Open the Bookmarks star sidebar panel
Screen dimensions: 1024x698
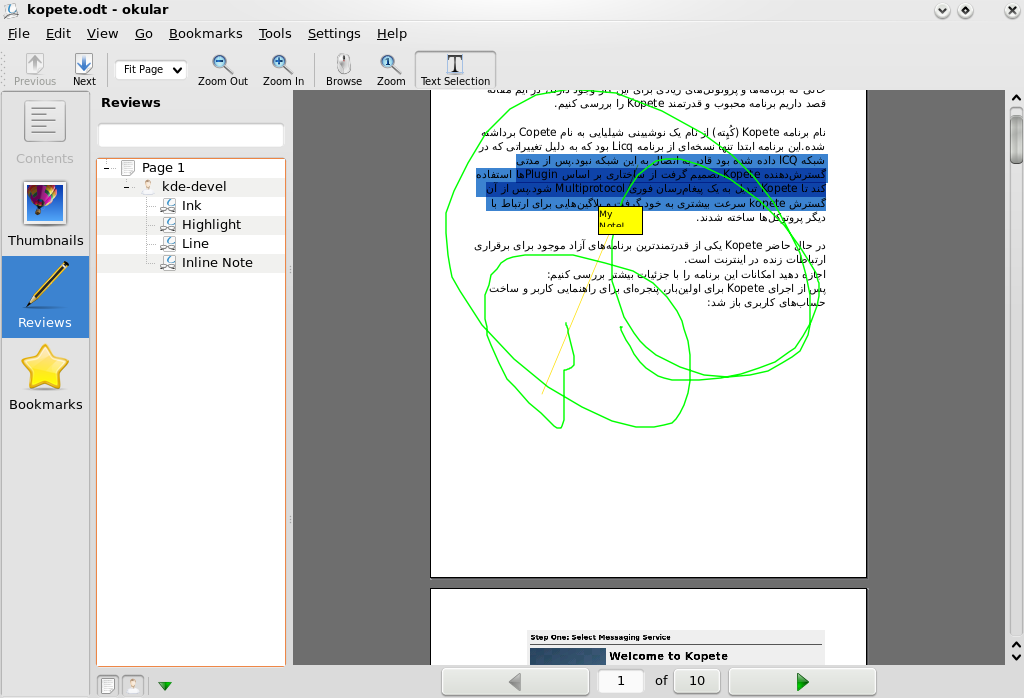tap(45, 378)
